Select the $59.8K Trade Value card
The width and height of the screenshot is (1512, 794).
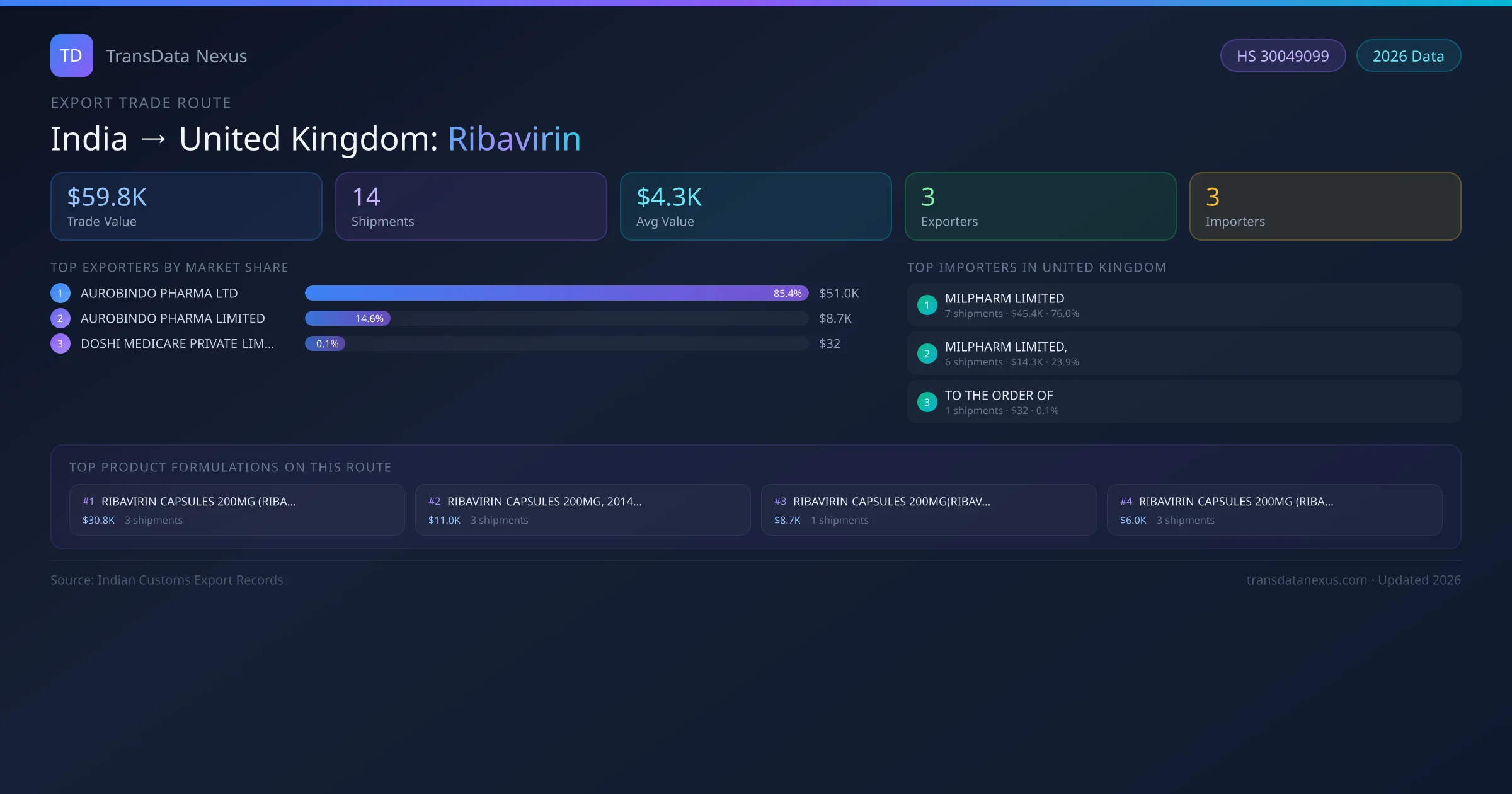tap(186, 206)
